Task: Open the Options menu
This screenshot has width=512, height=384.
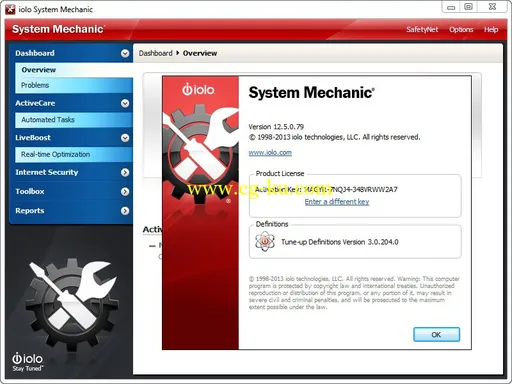Action: pos(461,29)
